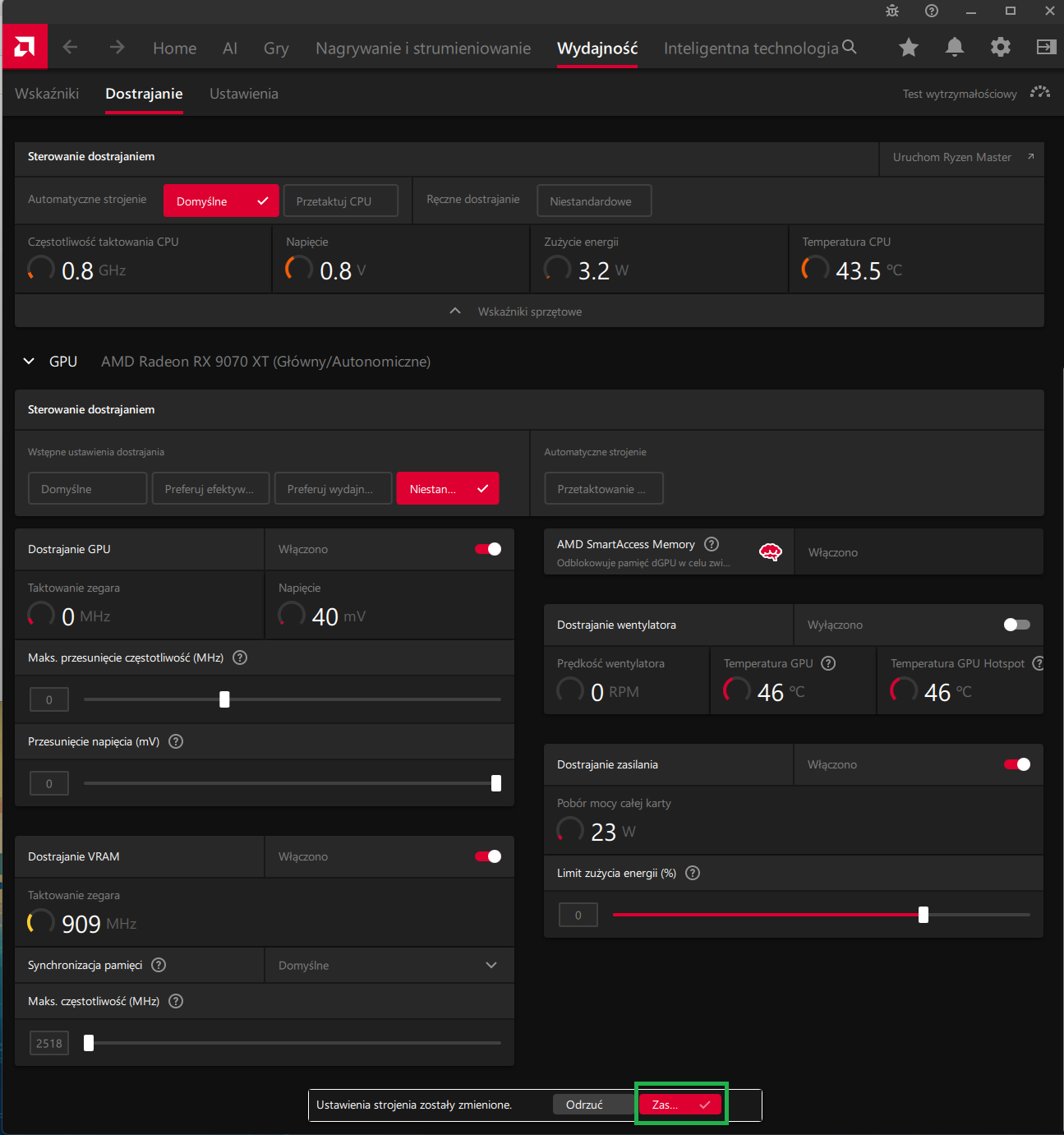Click Odrzuć to discard changes
Viewport: 1064px width, 1135px height.
pos(593,1105)
